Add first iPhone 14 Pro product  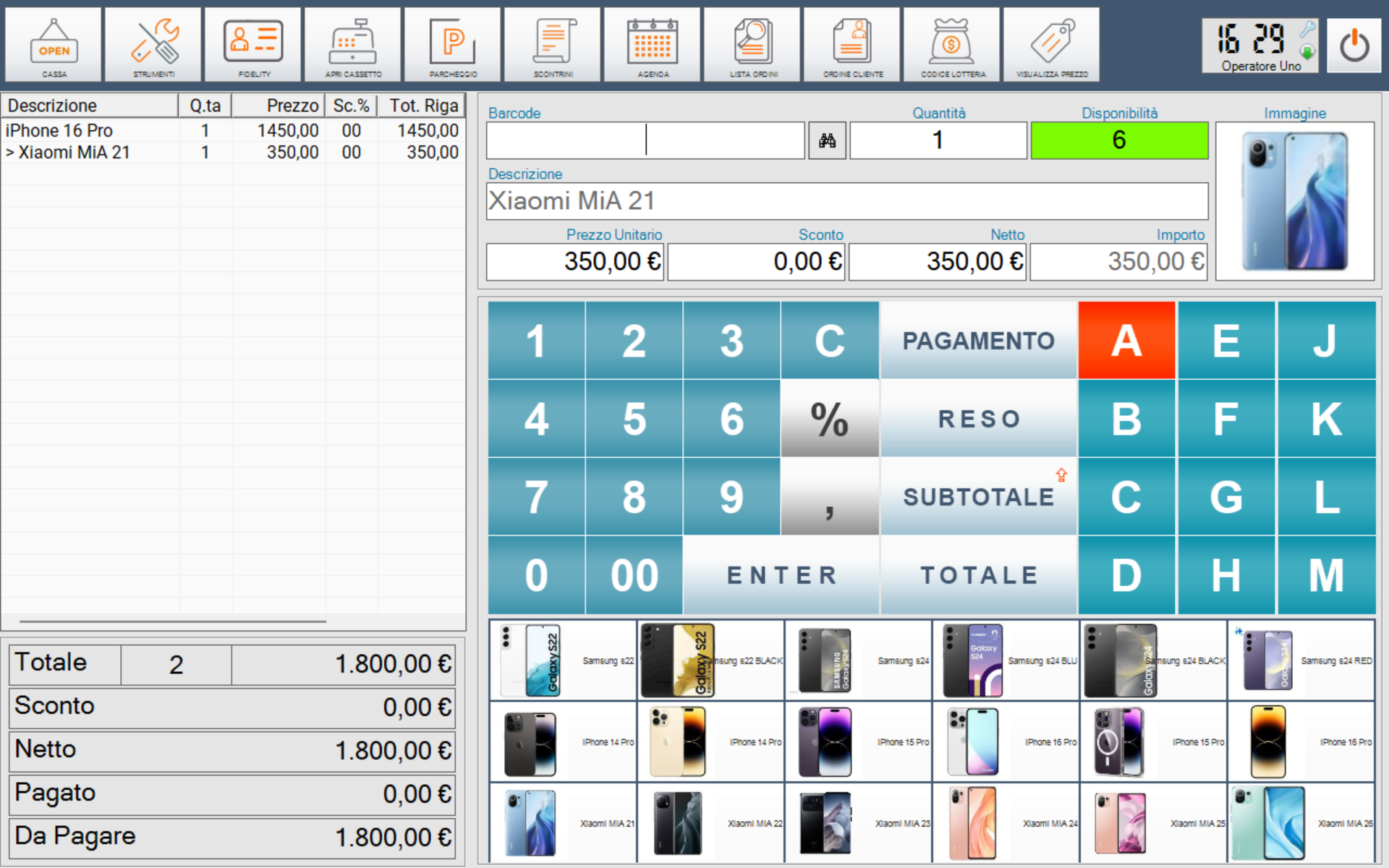click(x=563, y=741)
